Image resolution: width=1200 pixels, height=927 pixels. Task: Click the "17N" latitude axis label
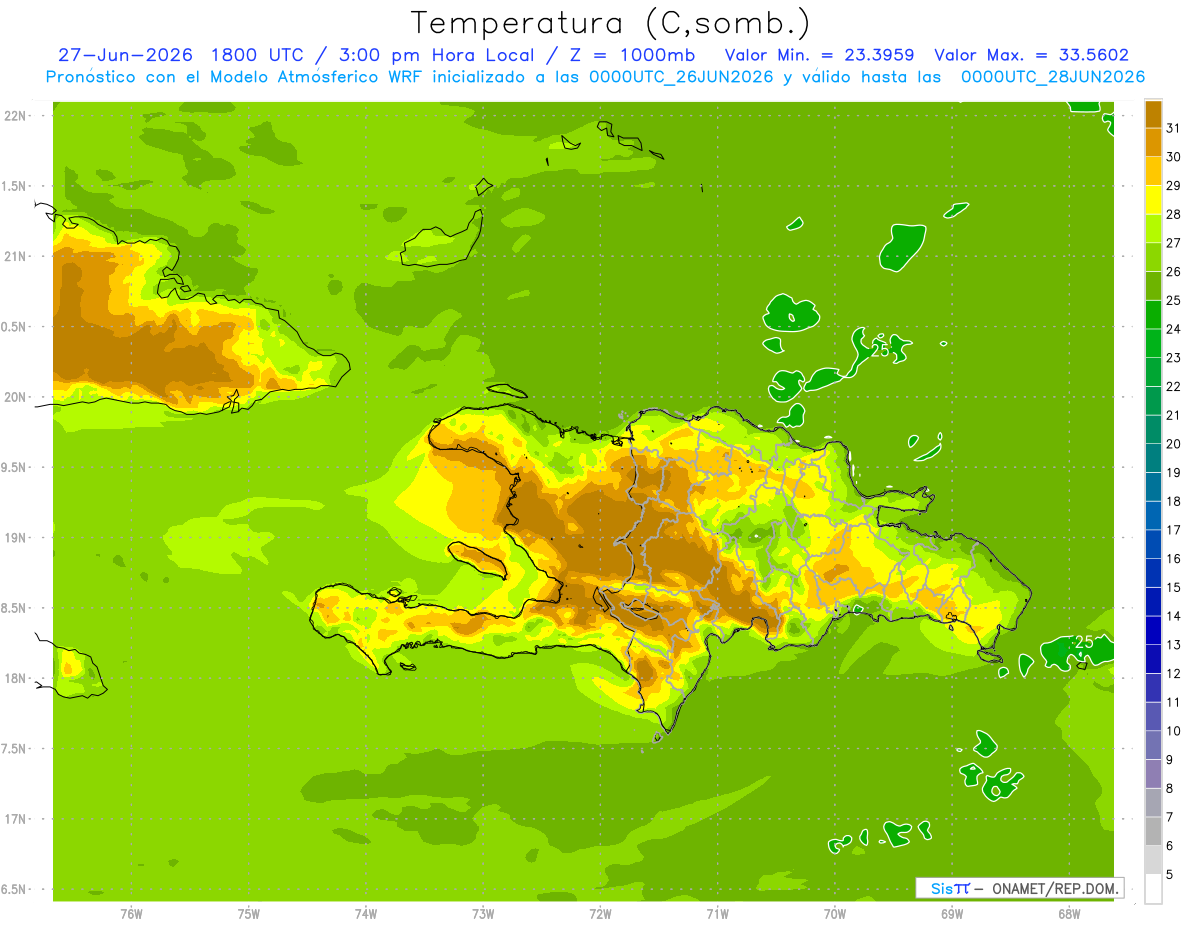[x=17, y=819]
